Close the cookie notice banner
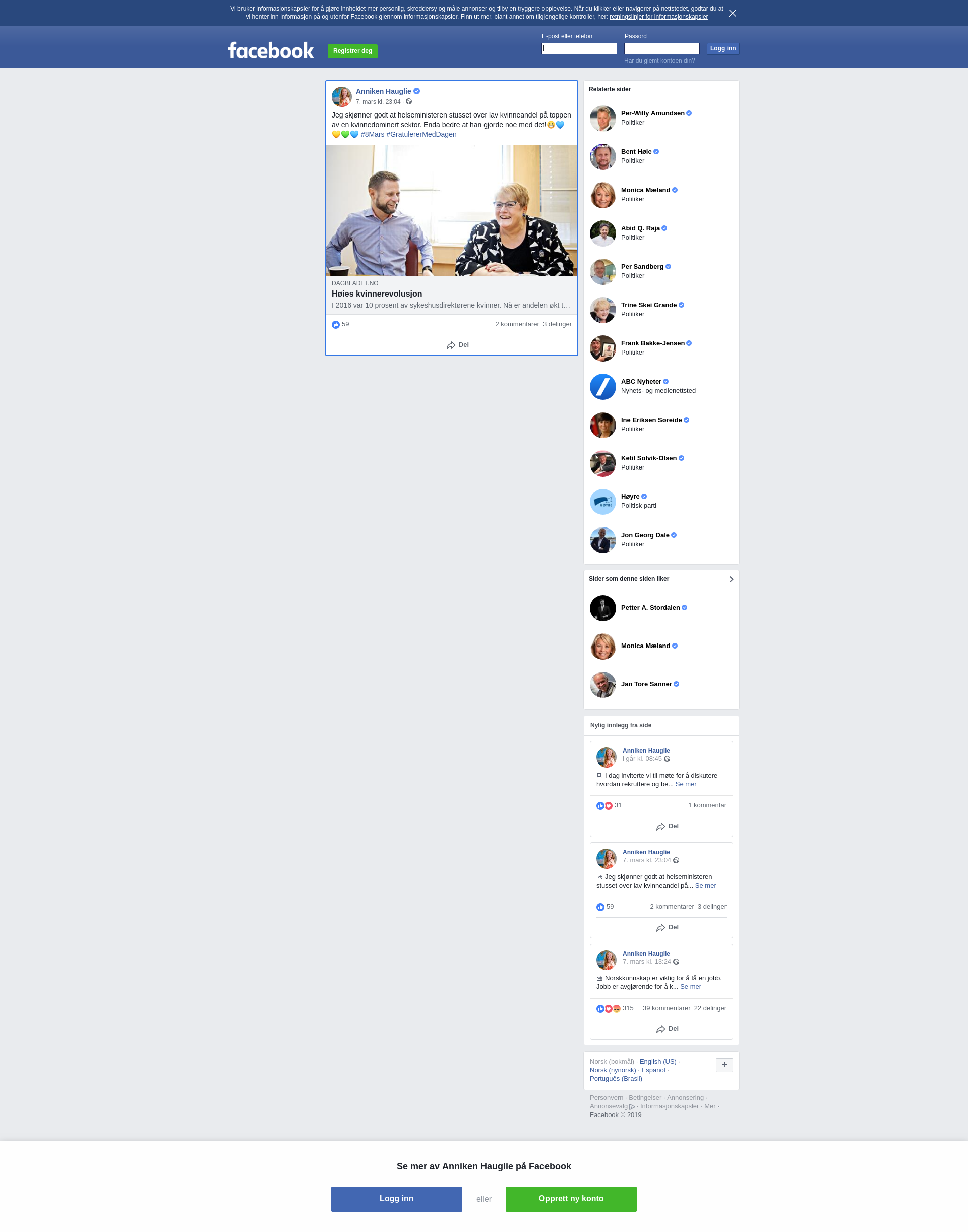968x1232 pixels. 732,13
